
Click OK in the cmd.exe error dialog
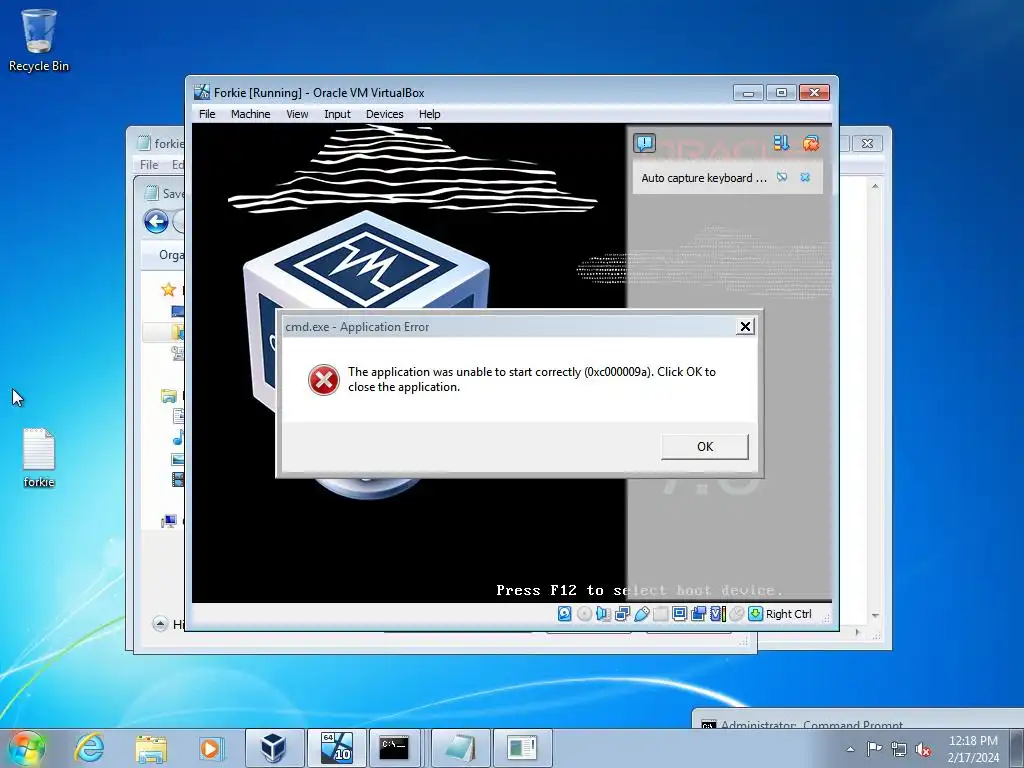coord(705,447)
